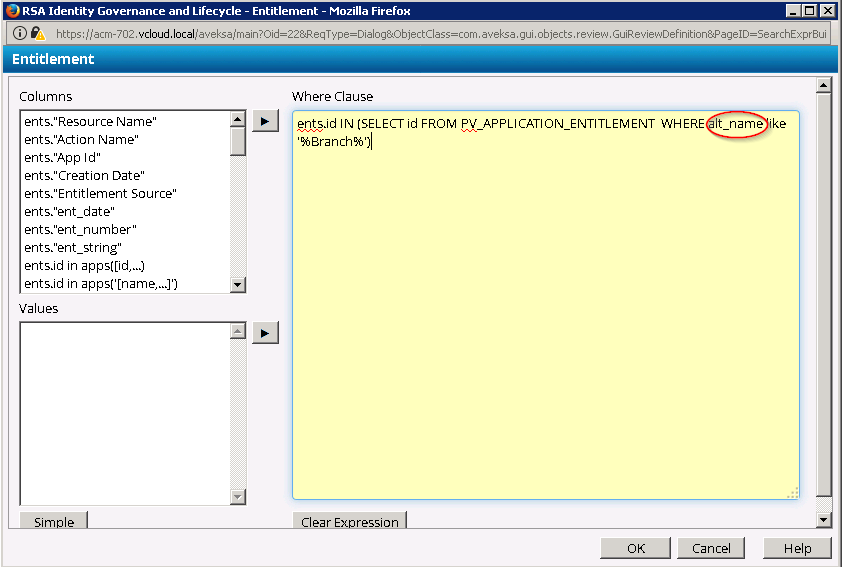This screenshot has width=847, height=567.
Task: Open Help for this dialog
Action: coord(797,548)
